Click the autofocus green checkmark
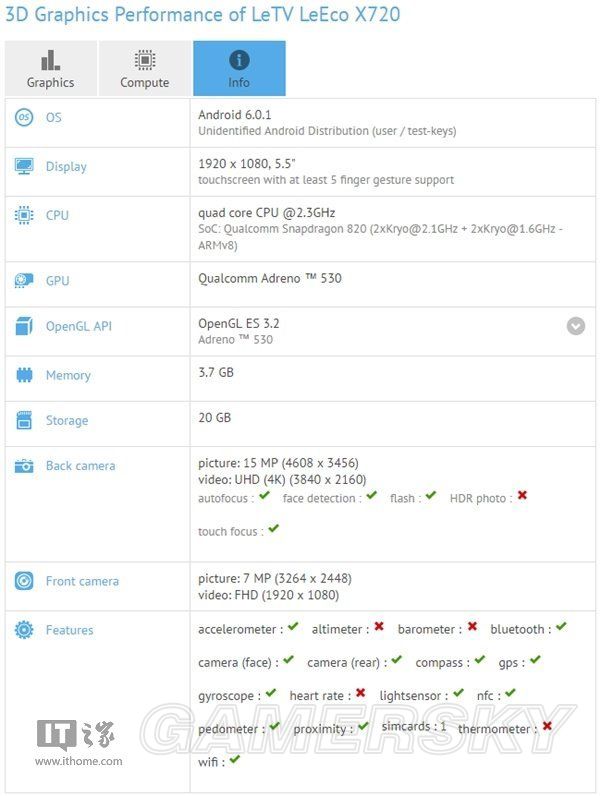This screenshot has width=600, height=796. (x=264, y=495)
